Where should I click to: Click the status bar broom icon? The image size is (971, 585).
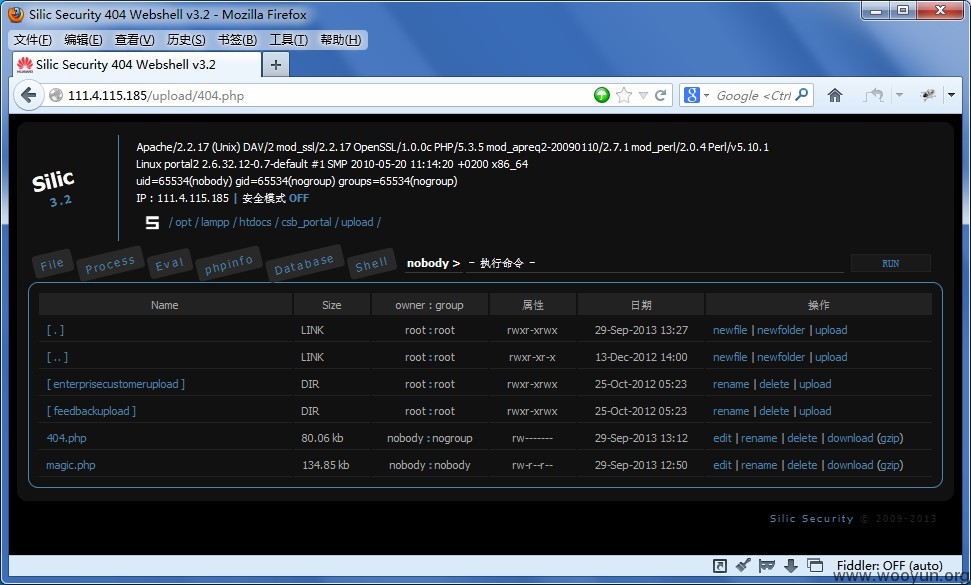[743, 565]
